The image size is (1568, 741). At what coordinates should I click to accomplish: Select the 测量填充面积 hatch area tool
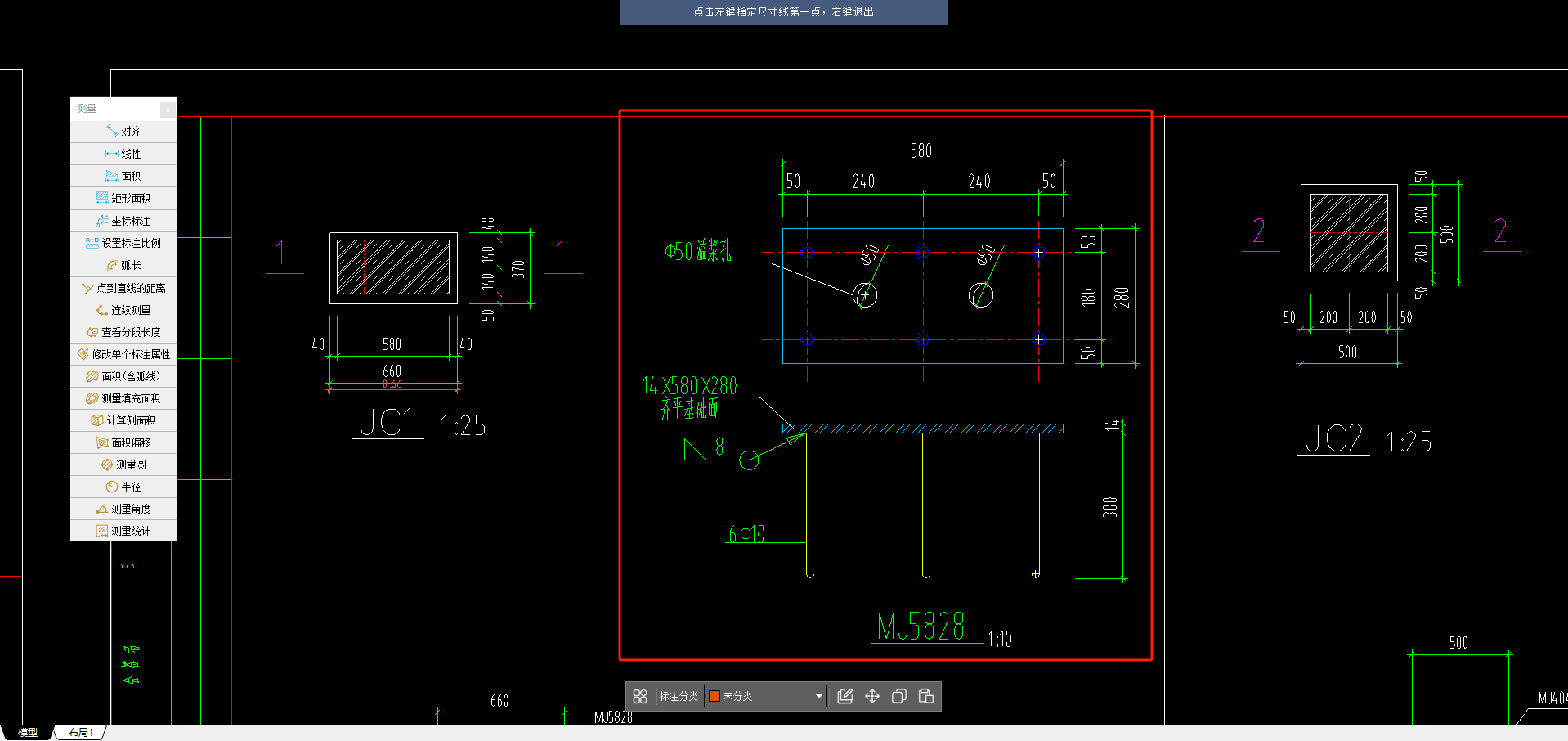click(x=123, y=398)
